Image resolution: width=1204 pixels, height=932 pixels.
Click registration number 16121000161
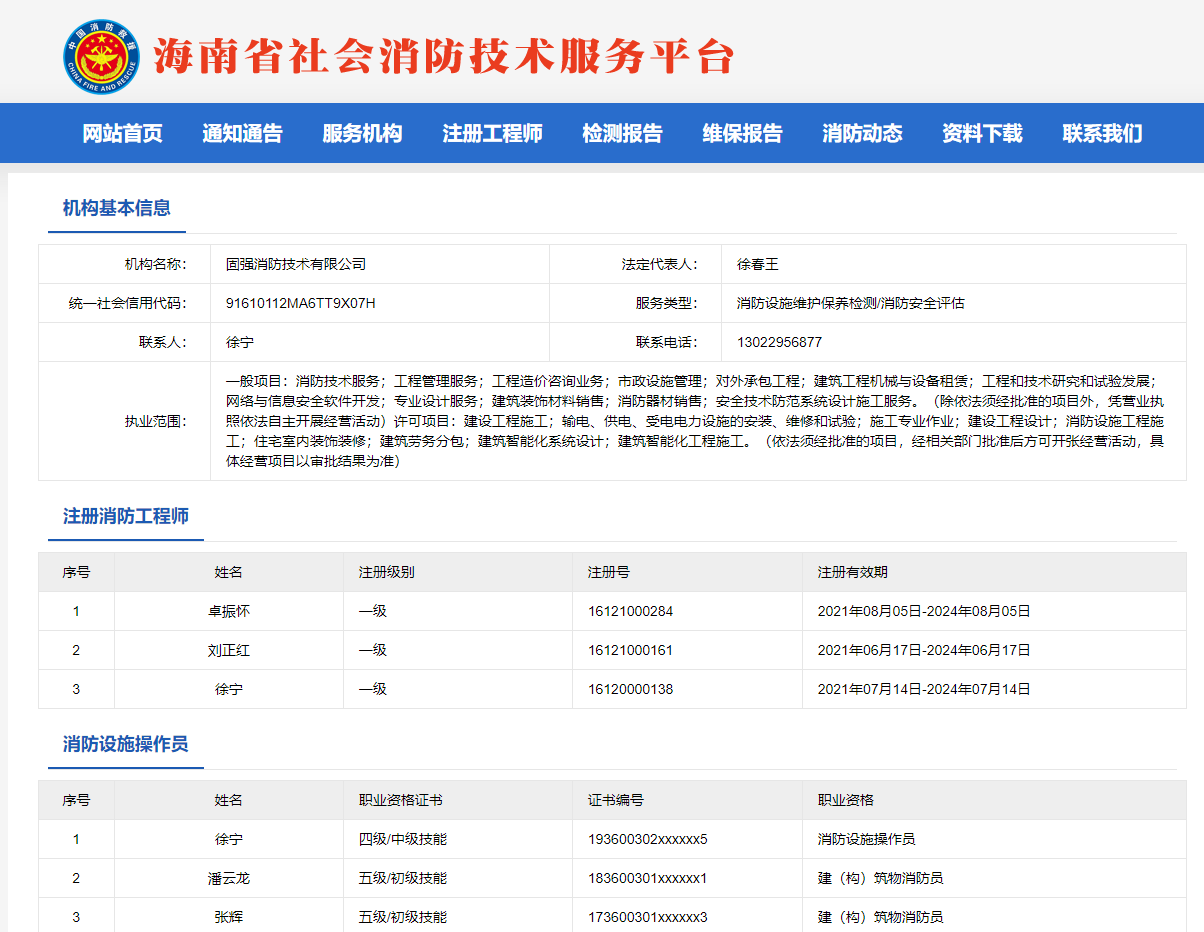630,650
